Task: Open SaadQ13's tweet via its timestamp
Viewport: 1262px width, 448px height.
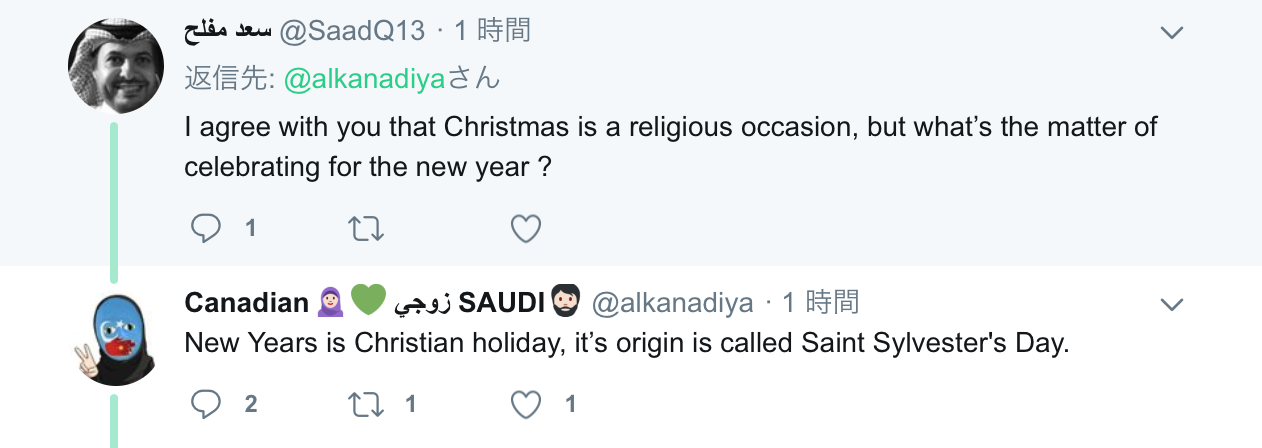Action: 492,31
